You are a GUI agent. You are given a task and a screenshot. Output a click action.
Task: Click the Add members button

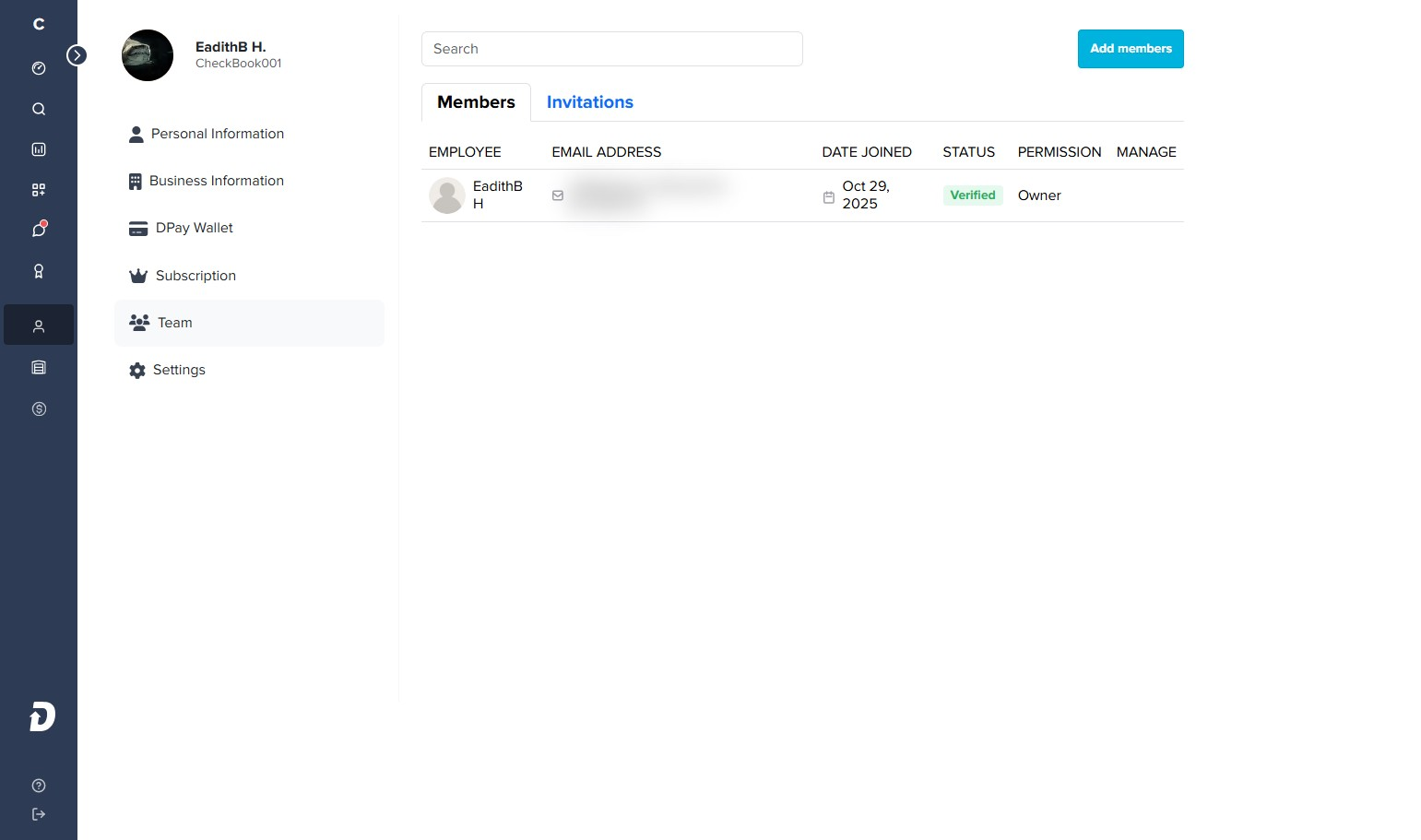[x=1131, y=49]
